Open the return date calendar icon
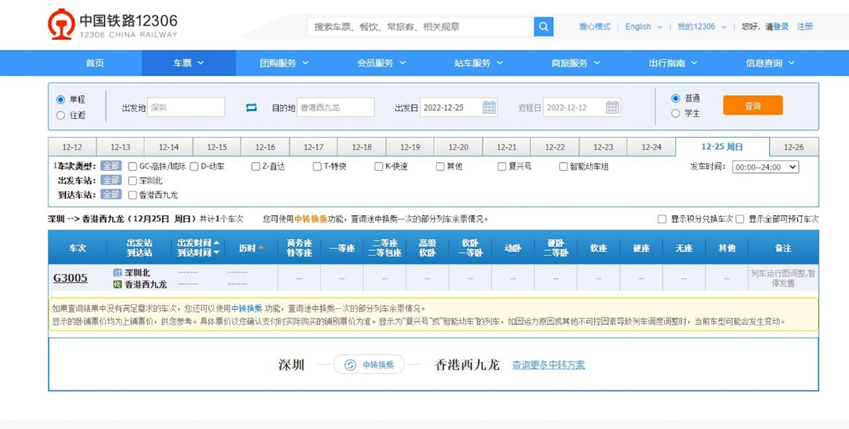The height and width of the screenshot is (429, 849). click(612, 107)
